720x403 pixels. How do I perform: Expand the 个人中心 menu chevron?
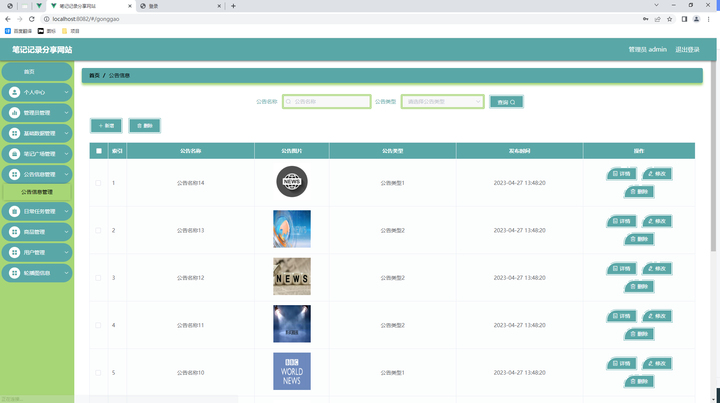(x=66, y=92)
